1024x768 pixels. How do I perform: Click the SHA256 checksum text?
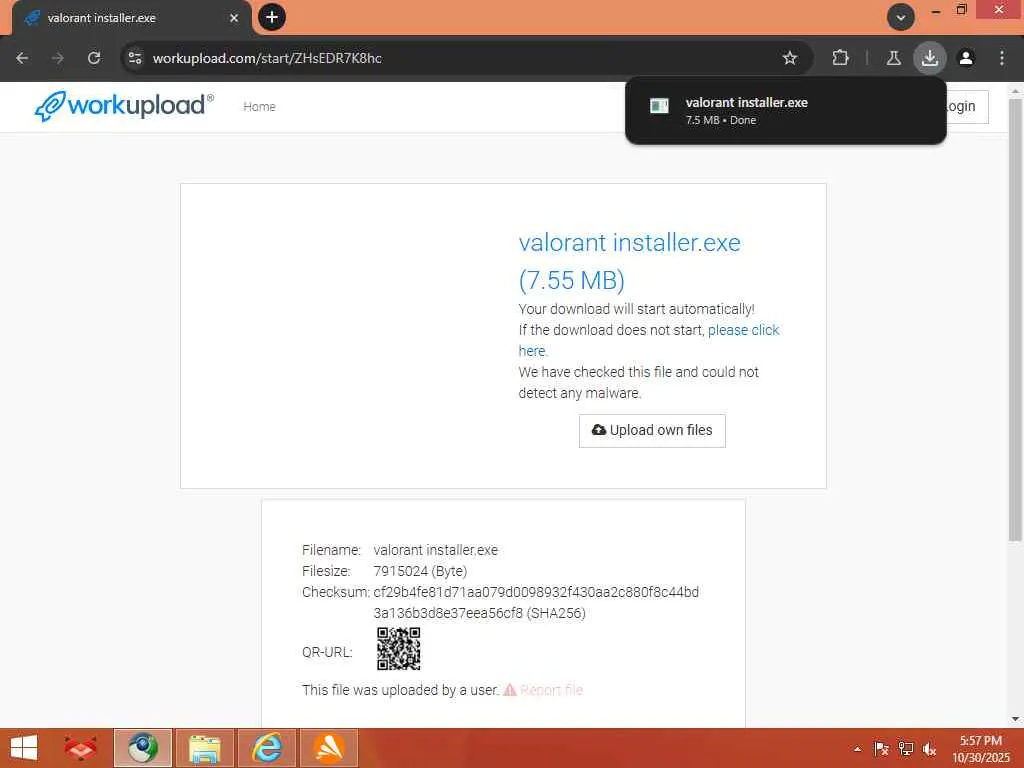click(536, 603)
